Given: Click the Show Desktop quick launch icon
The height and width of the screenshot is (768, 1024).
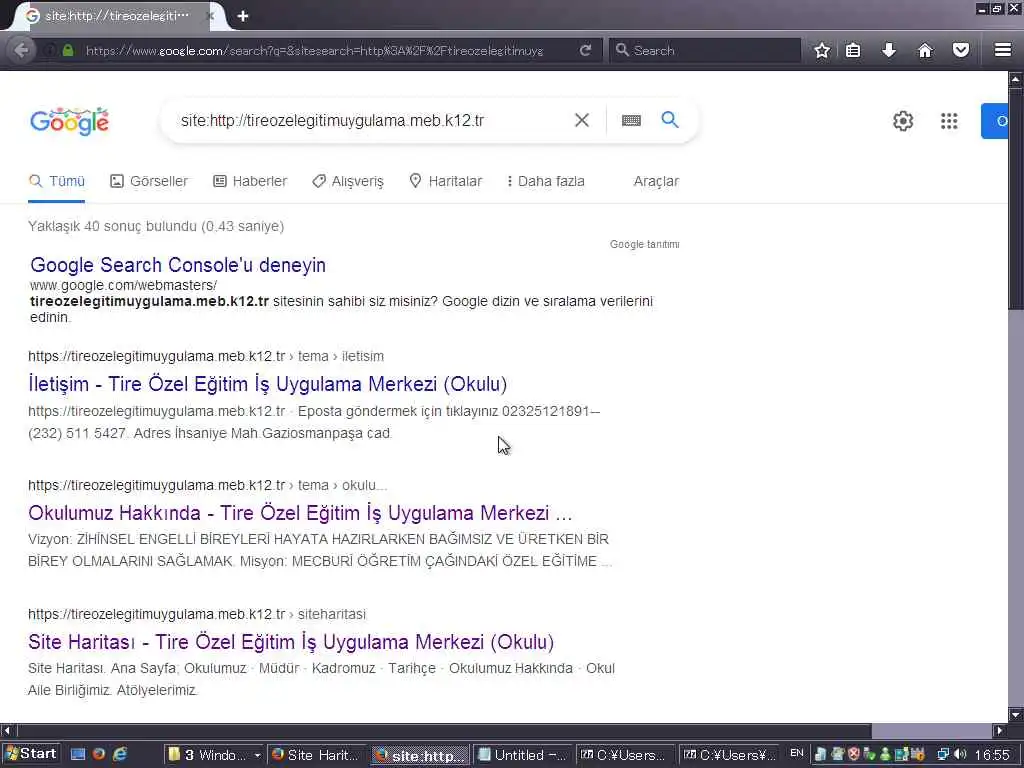Looking at the screenshot, I should pyautogui.click(x=78, y=754).
